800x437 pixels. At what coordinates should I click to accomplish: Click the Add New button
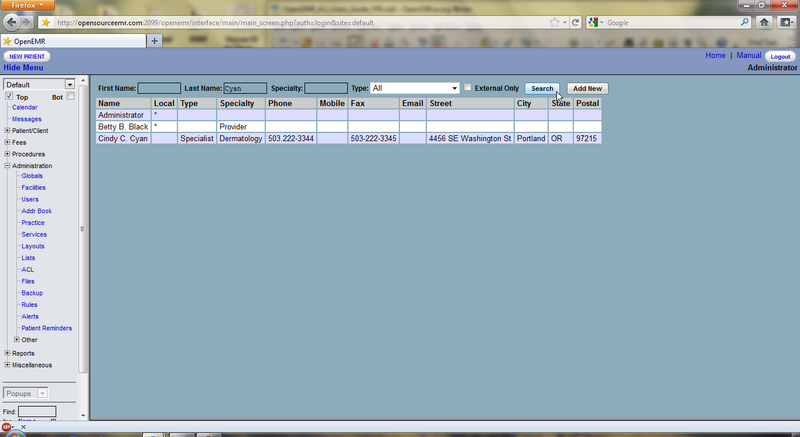[x=587, y=88]
